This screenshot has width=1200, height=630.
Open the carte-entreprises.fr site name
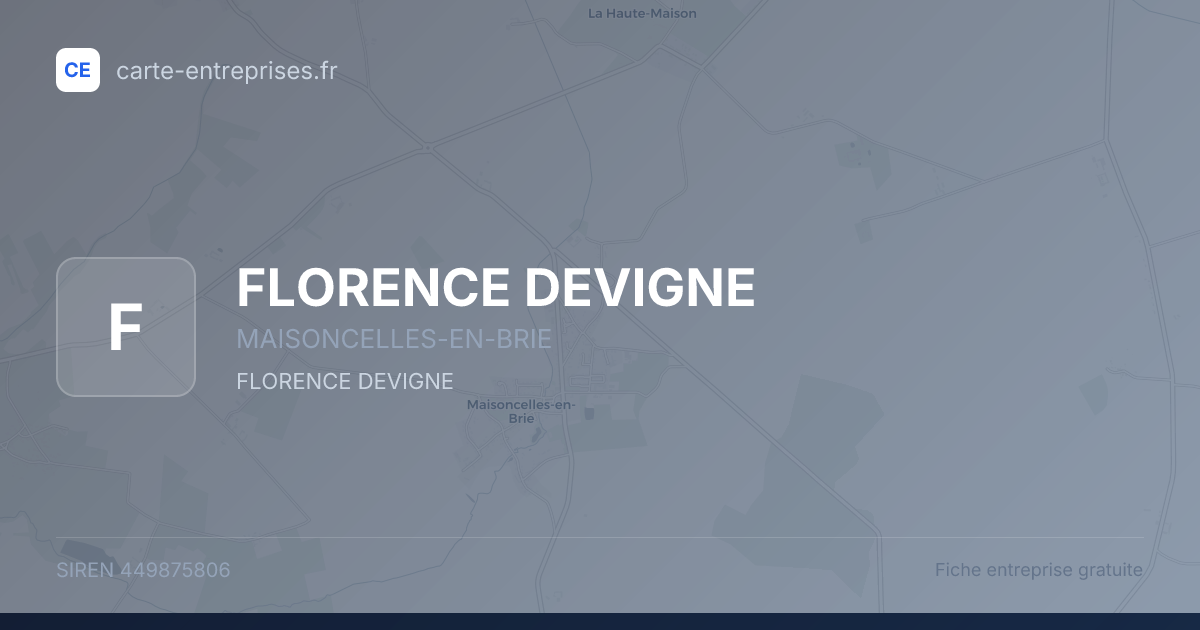(x=227, y=71)
